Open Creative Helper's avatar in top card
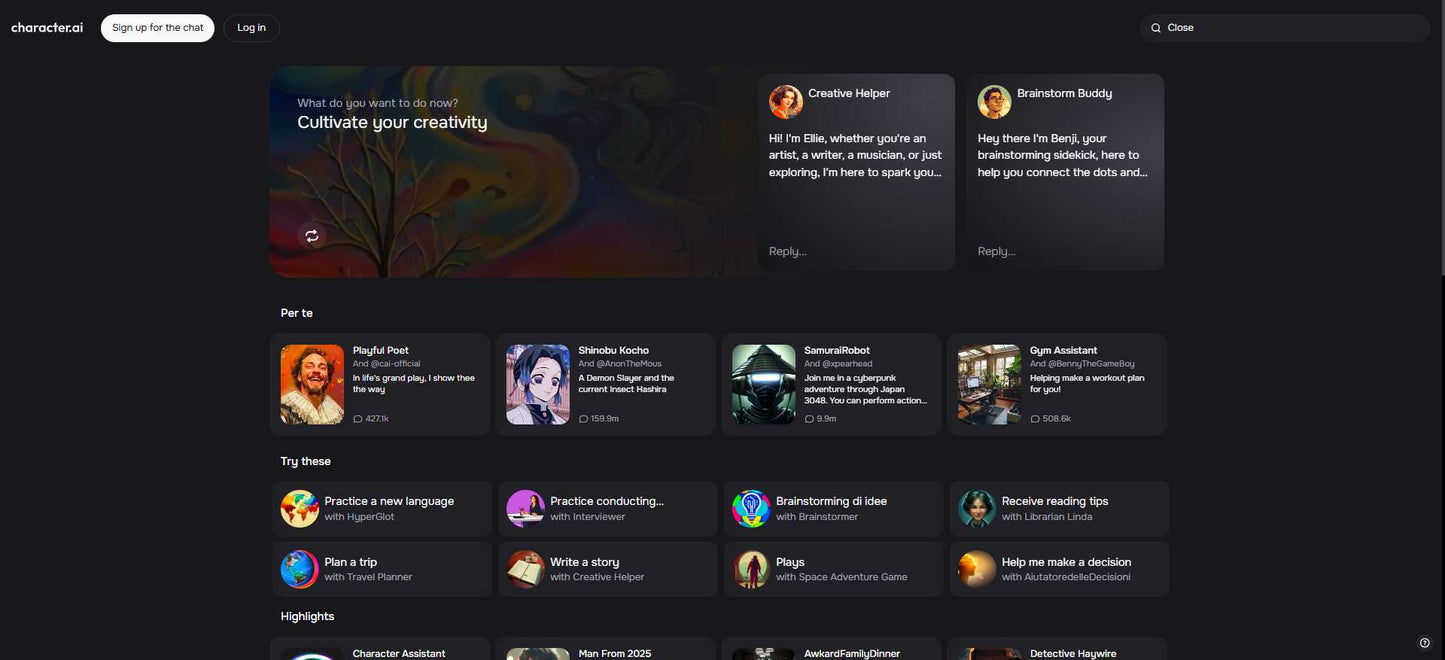This screenshot has width=1445, height=660. coord(786,102)
